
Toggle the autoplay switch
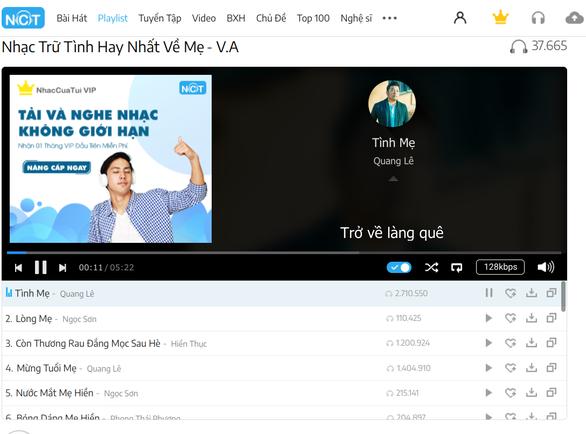(399, 267)
